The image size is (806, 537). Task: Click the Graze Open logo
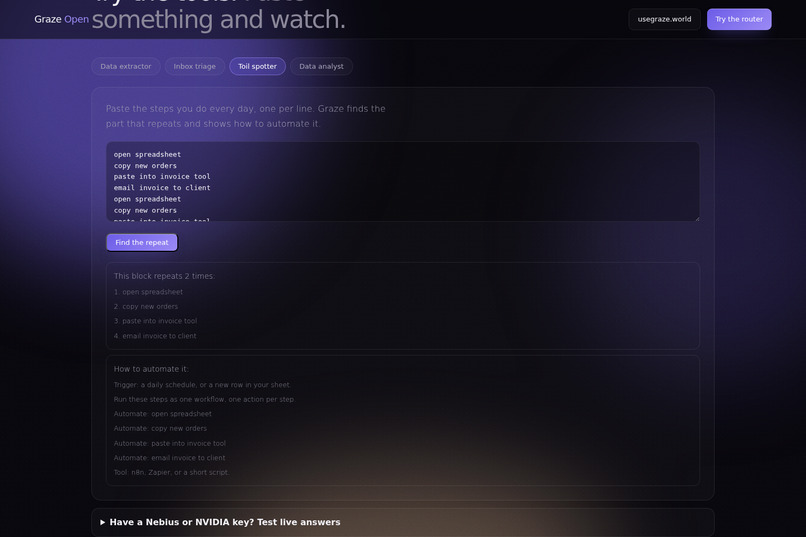pyautogui.click(x=62, y=19)
